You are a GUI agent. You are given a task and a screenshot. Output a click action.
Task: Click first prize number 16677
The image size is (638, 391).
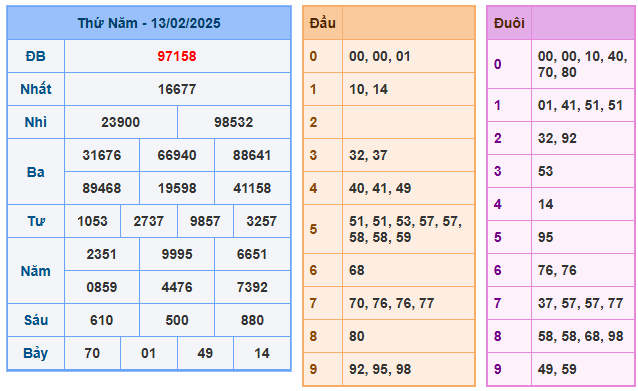[177, 89]
